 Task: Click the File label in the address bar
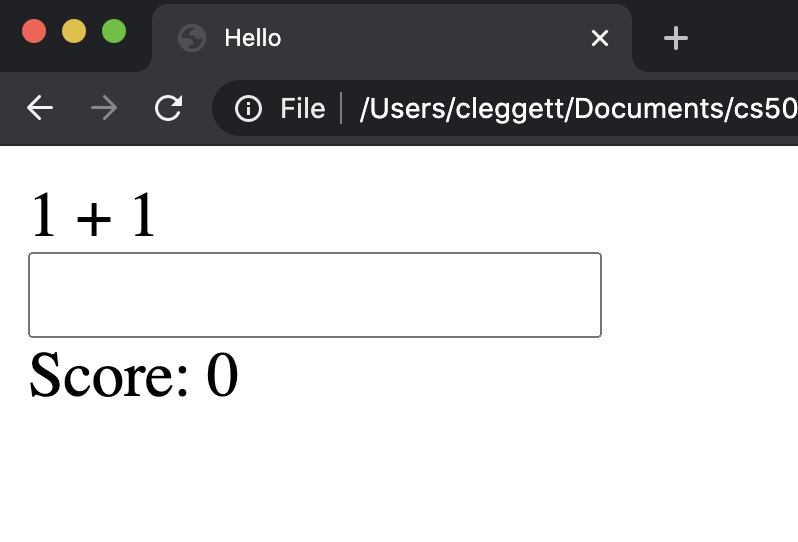tap(302, 108)
